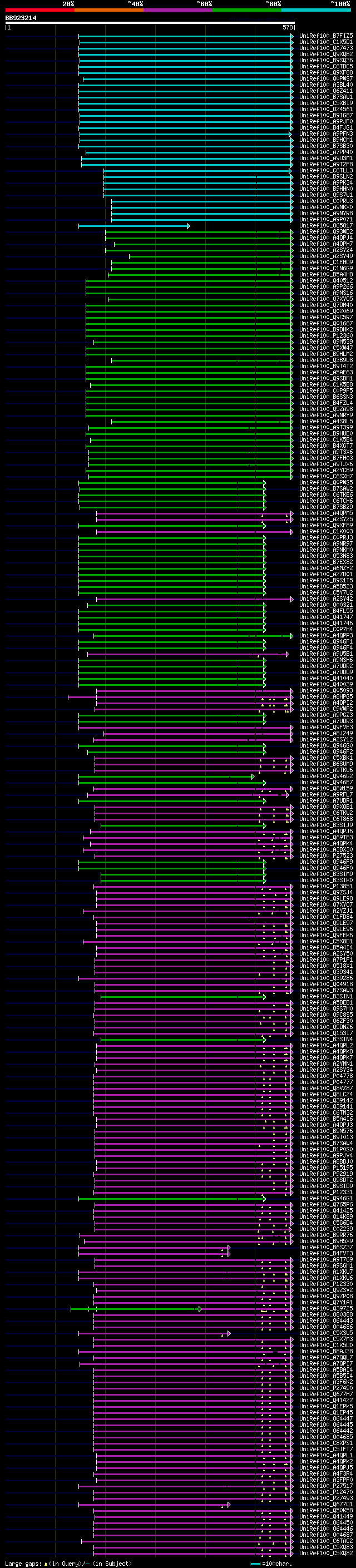Select hit label UniRef100_P13851
Image resolution: width=356 pixels, height=1568 pixels.
(326, 886)
